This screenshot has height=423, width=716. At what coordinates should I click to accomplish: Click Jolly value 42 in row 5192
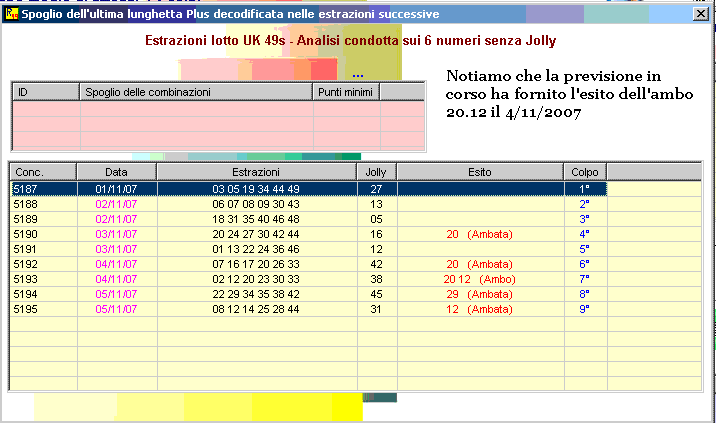pyautogui.click(x=376, y=264)
